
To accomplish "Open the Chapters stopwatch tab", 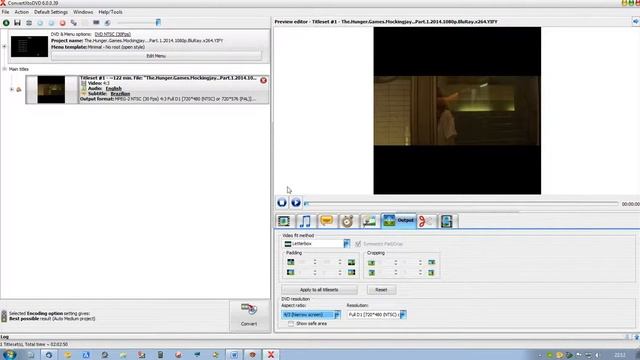I will click(x=348, y=221).
